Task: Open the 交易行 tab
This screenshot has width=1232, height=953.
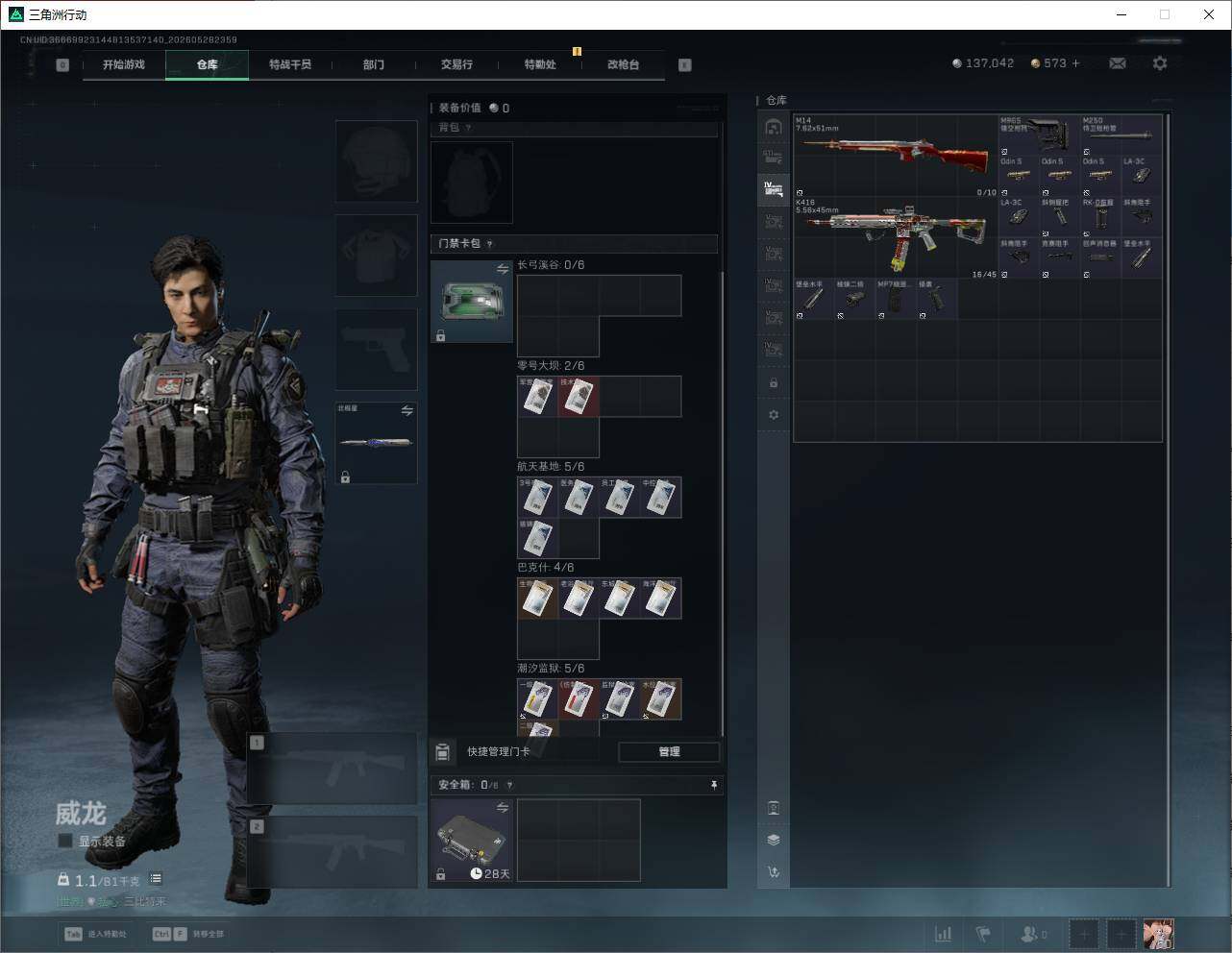Action: [456, 64]
